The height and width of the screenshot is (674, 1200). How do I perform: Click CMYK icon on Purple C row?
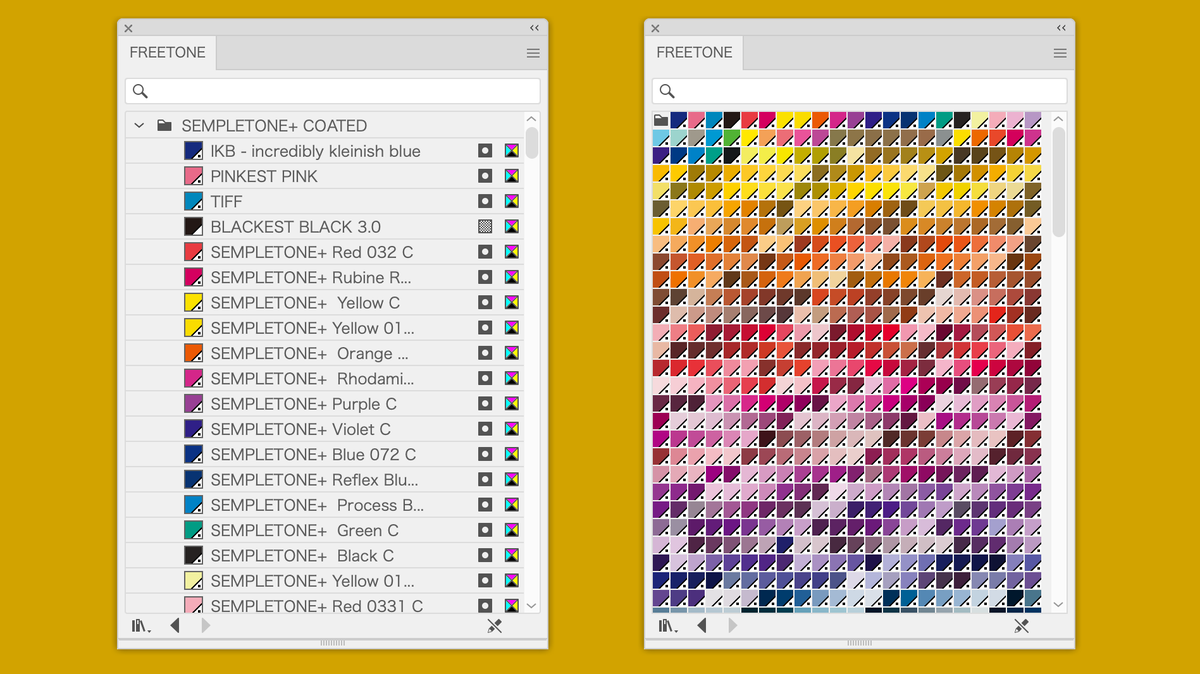(x=511, y=404)
